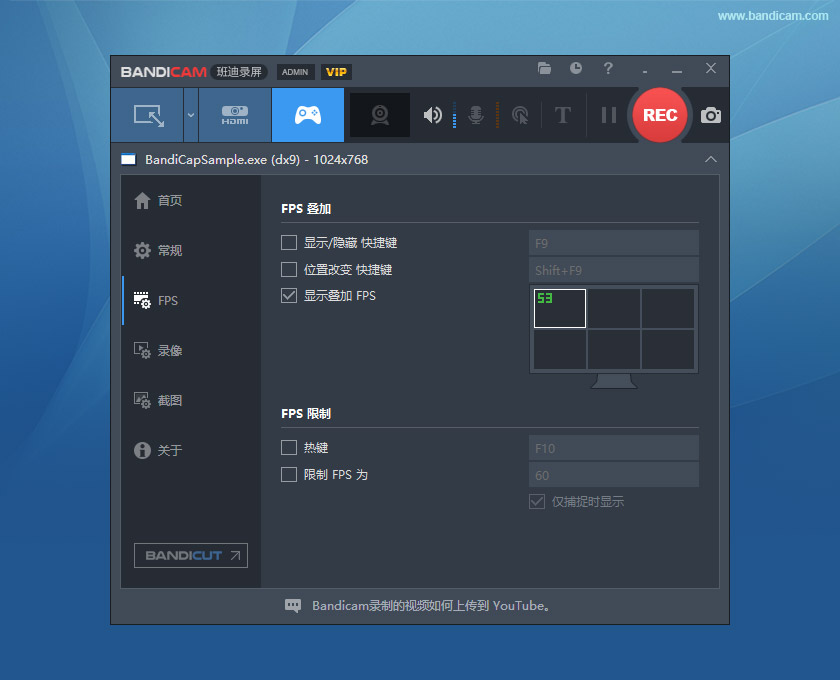Select bottom-right FPS overlay position
Viewport: 840px width, 680px height.
coord(668,349)
